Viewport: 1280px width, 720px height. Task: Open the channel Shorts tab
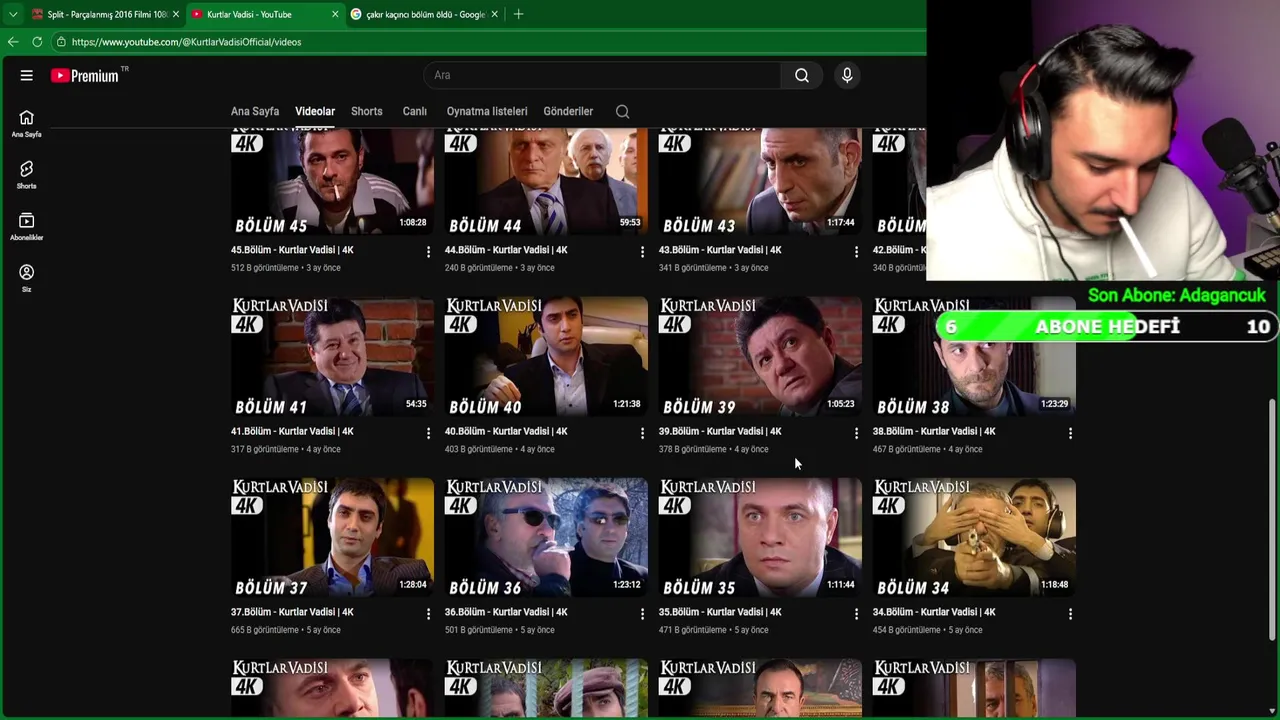coord(367,111)
